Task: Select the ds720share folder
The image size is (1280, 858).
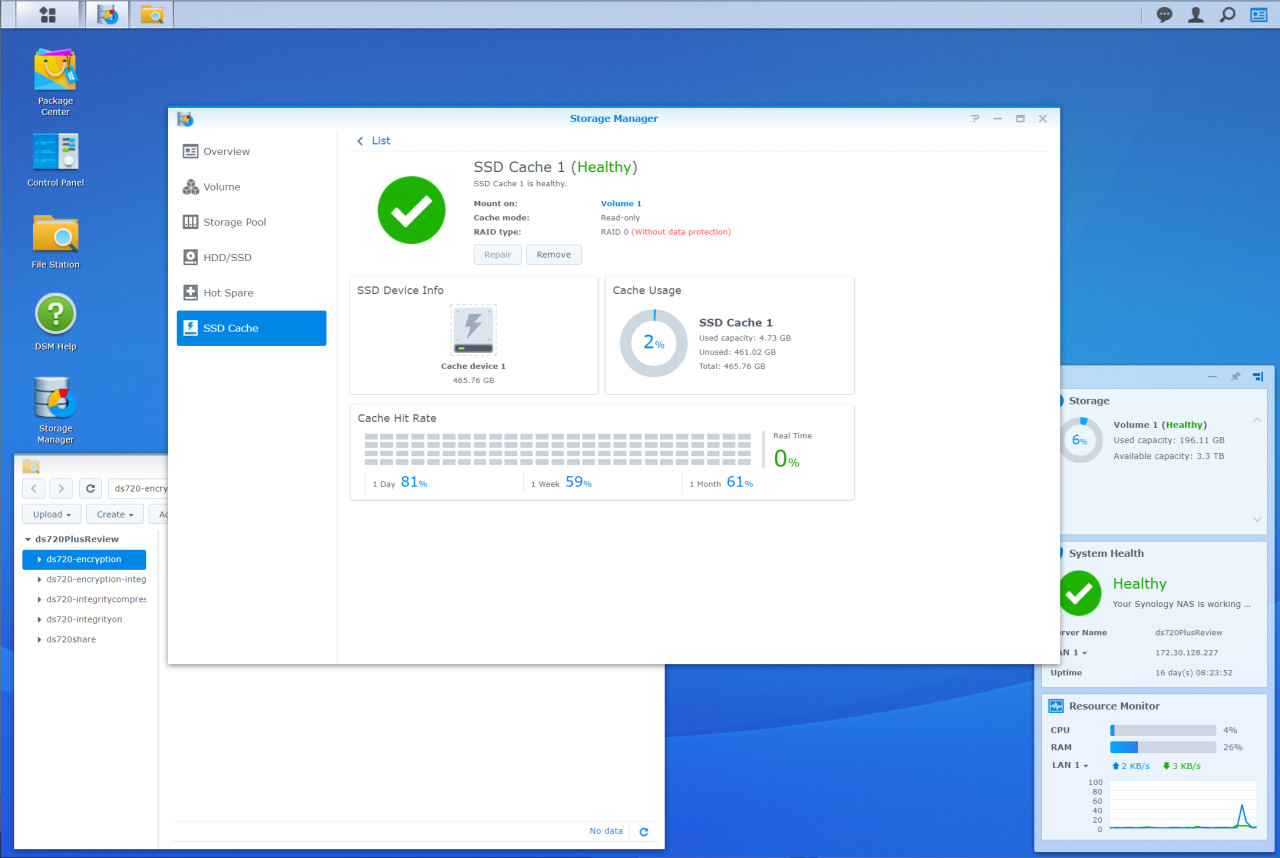Action: coord(71,639)
